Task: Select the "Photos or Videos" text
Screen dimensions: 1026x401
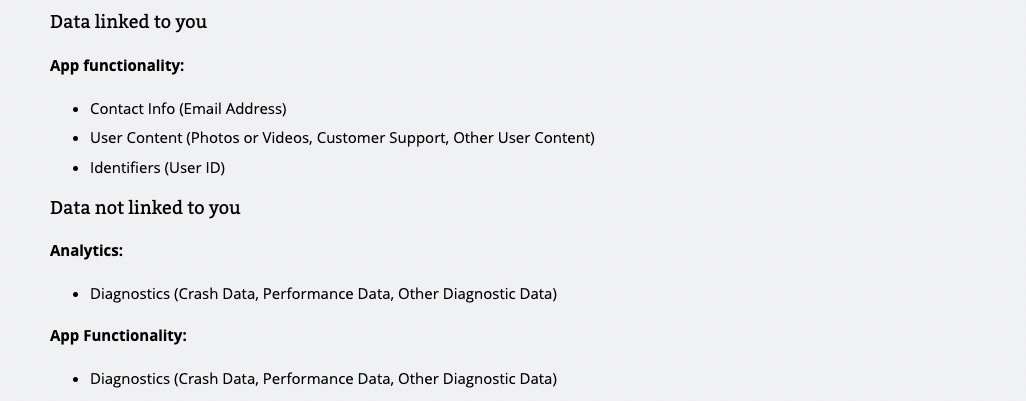Action: pos(250,138)
